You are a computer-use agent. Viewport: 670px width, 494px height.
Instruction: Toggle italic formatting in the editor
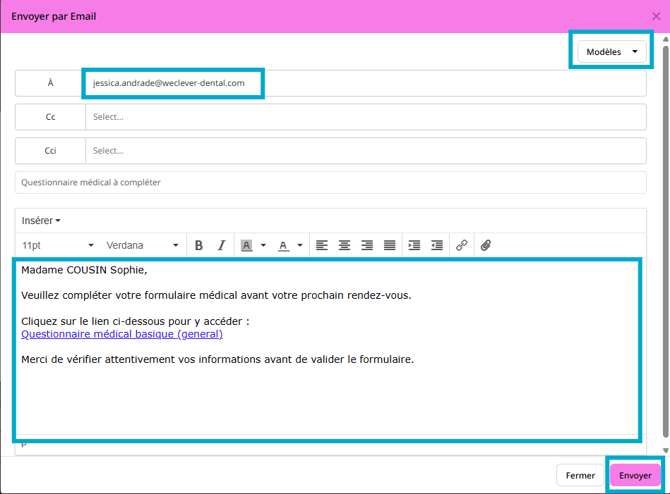(221, 245)
